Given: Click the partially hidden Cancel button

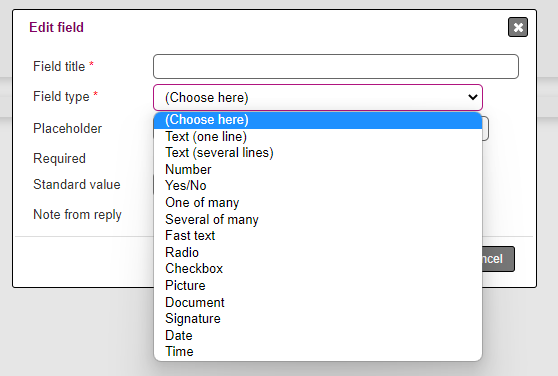Looking at the screenshot, I should 498,259.
